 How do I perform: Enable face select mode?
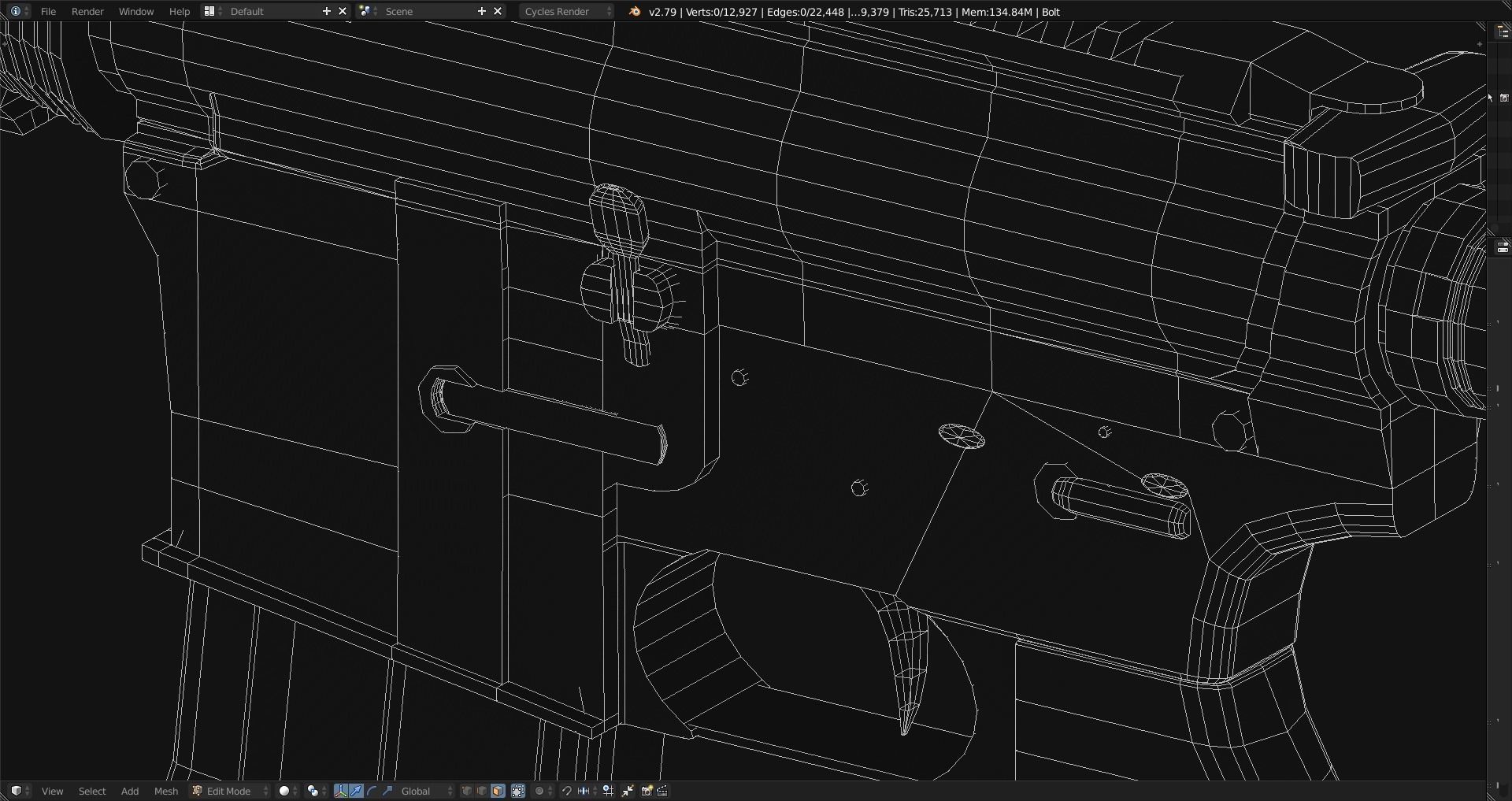click(x=498, y=791)
